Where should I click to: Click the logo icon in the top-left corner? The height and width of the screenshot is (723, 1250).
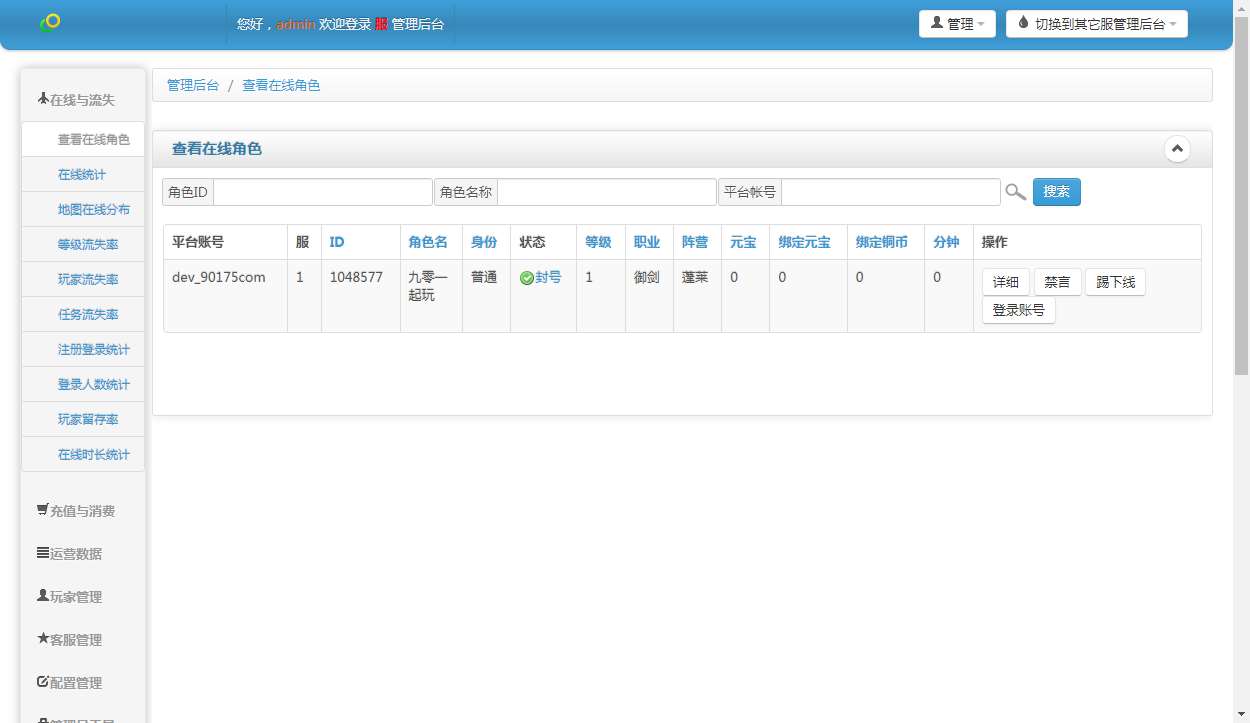point(51,20)
